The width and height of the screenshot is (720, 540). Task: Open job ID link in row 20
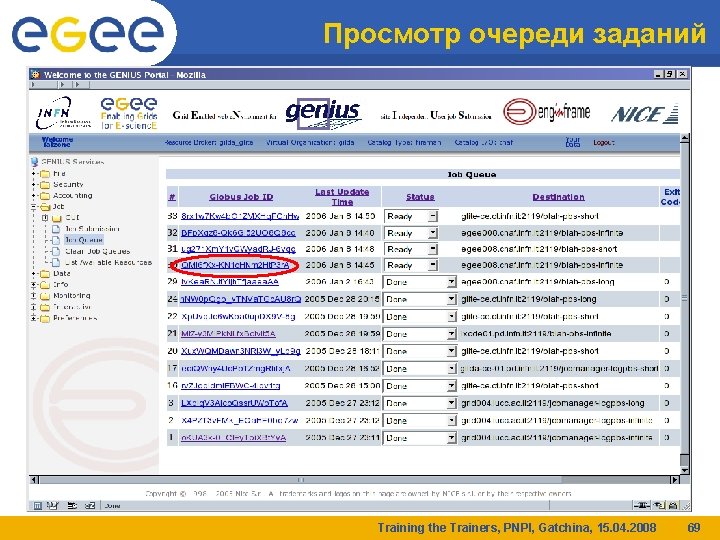coord(241,351)
